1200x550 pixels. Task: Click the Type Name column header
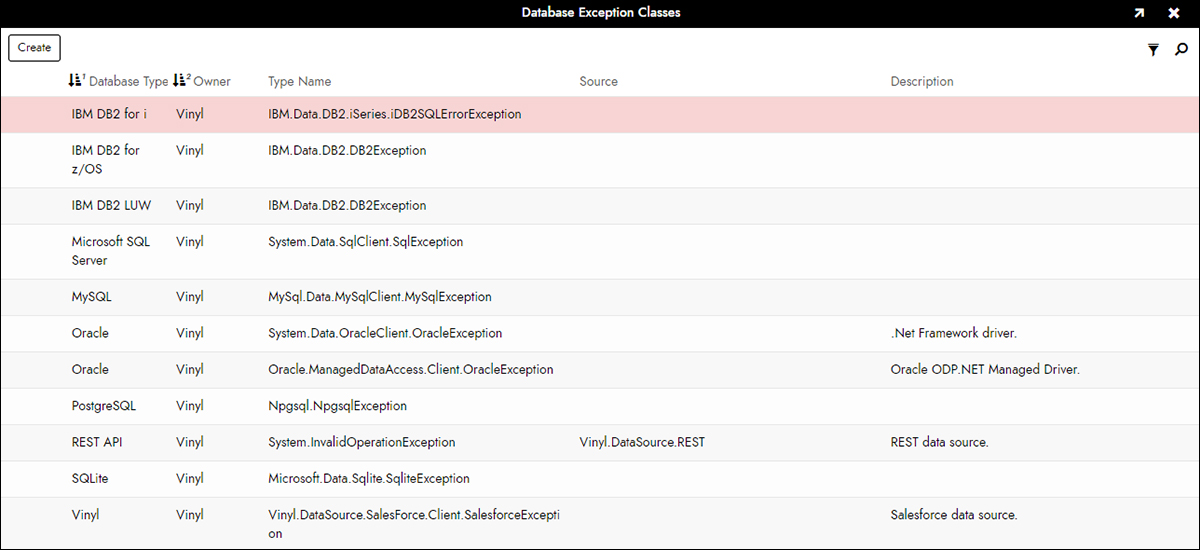click(299, 81)
